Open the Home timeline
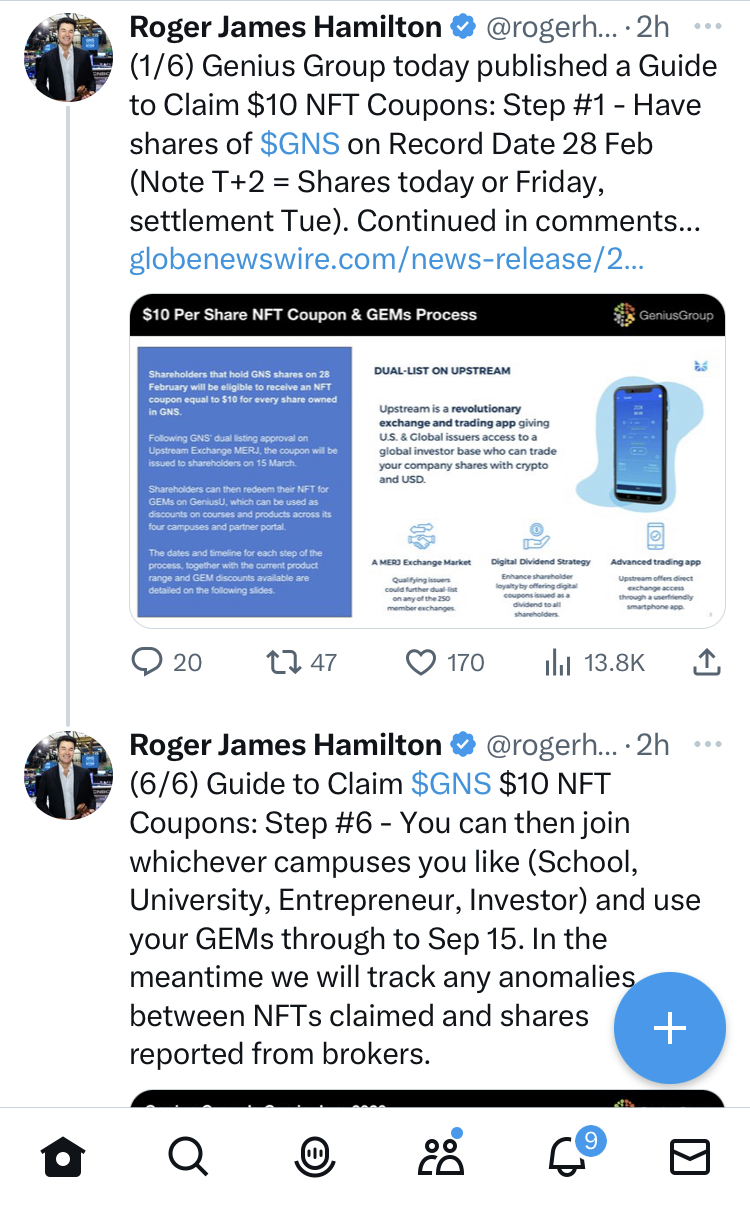The height and width of the screenshot is (1206, 750). pyautogui.click(x=64, y=1156)
